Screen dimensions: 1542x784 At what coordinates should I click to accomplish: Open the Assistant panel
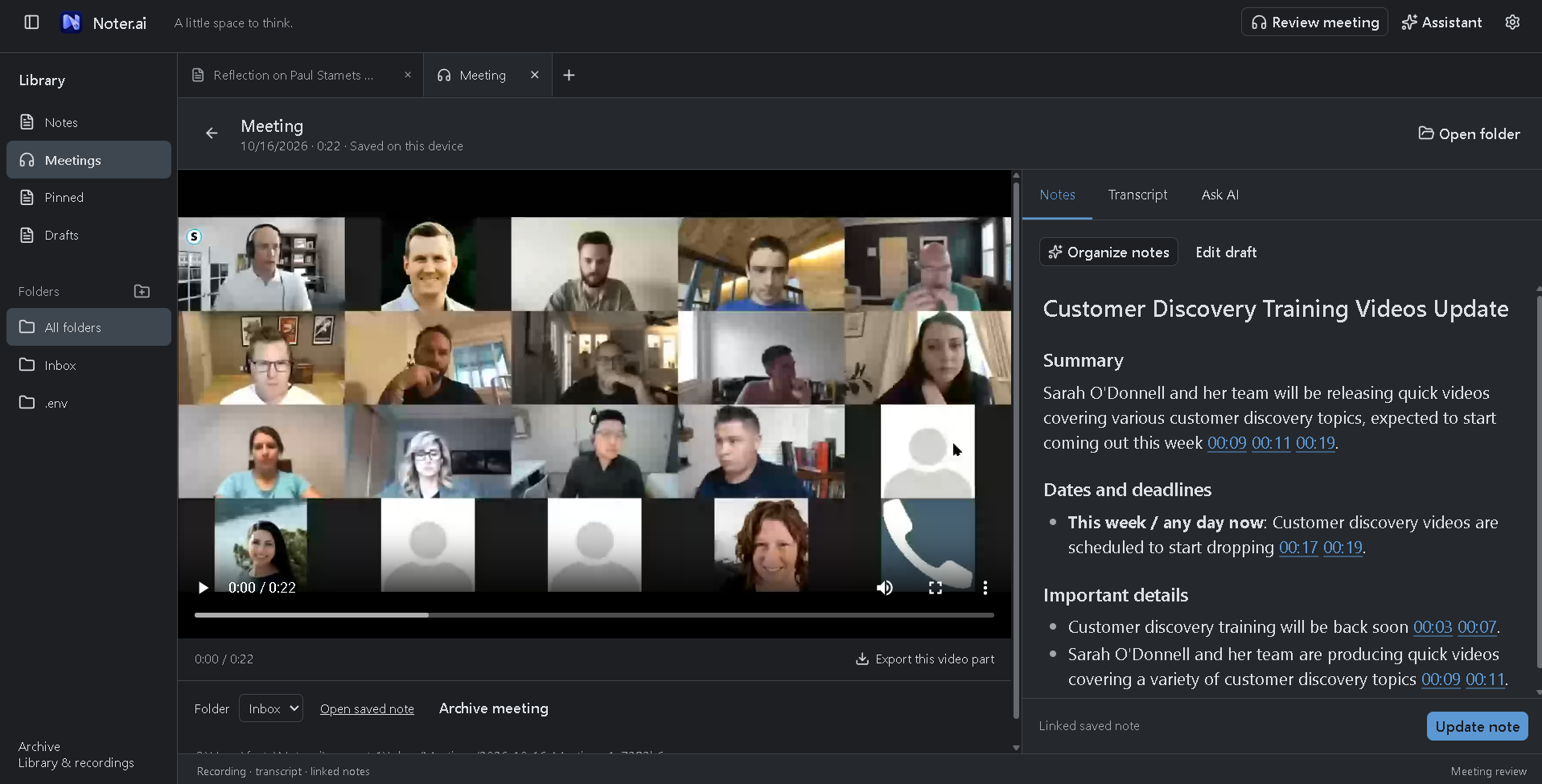[1441, 23]
